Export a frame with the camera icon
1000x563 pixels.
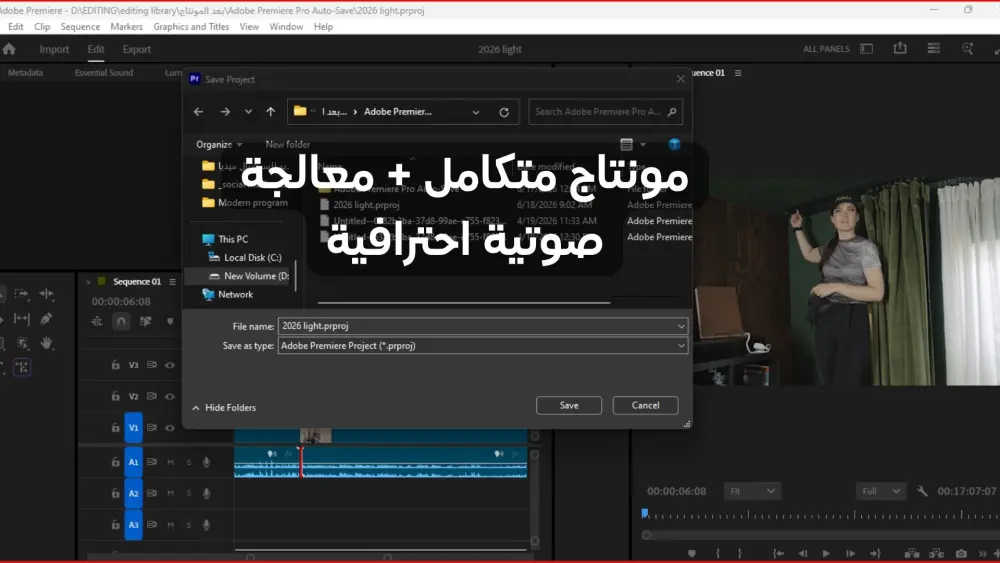pyautogui.click(x=961, y=553)
